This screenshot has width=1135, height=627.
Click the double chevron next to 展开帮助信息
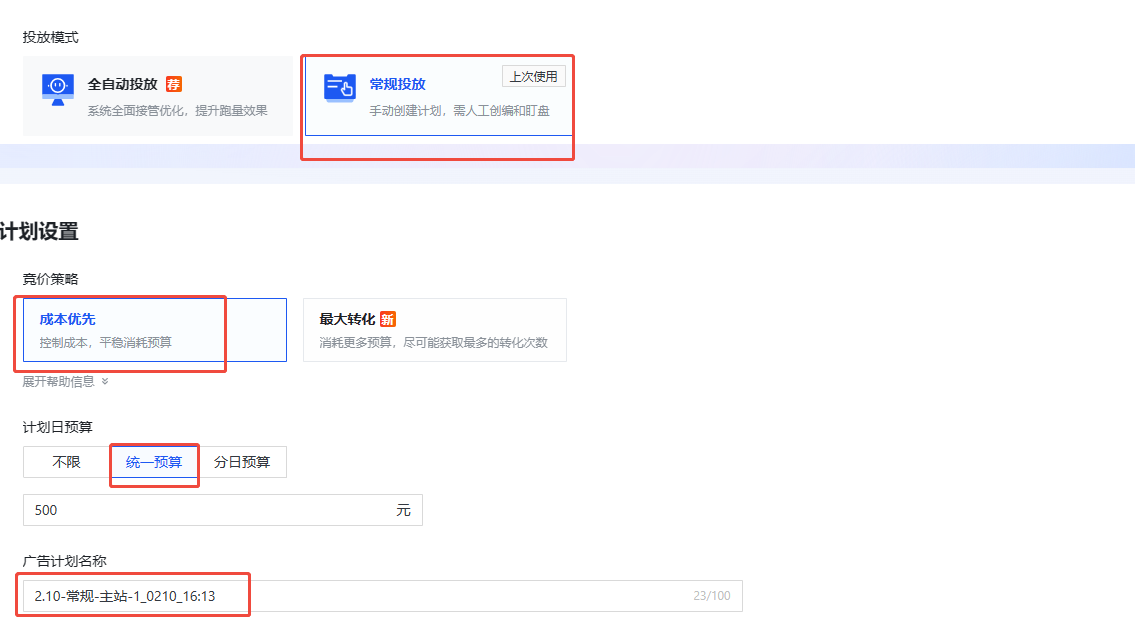[105, 382]
